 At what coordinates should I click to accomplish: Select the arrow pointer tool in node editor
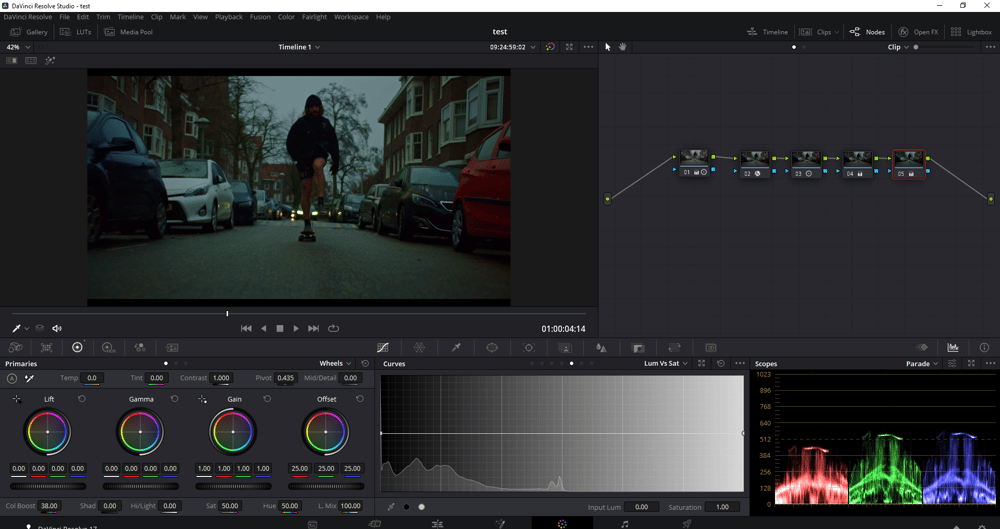(607, 47)
